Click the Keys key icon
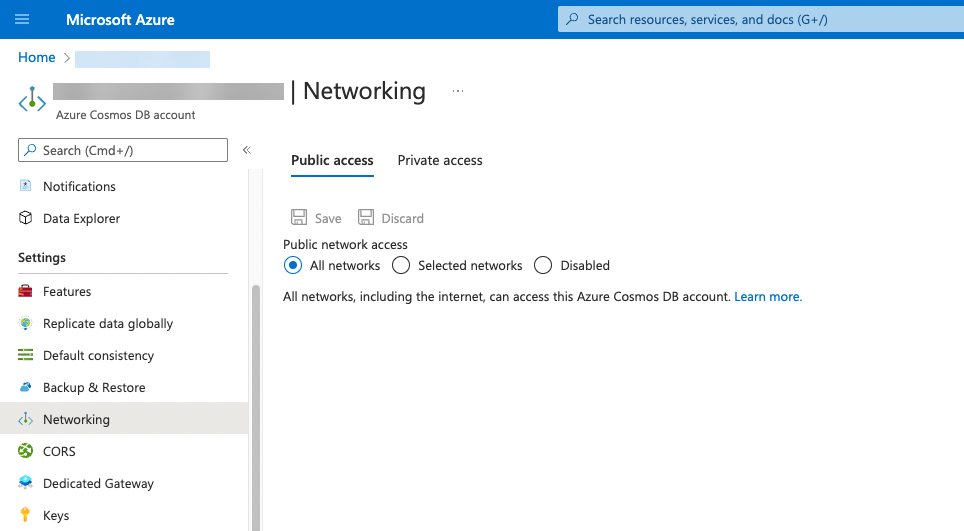Image resolution: width=964 pixels, height=531 pixels. 25,515
